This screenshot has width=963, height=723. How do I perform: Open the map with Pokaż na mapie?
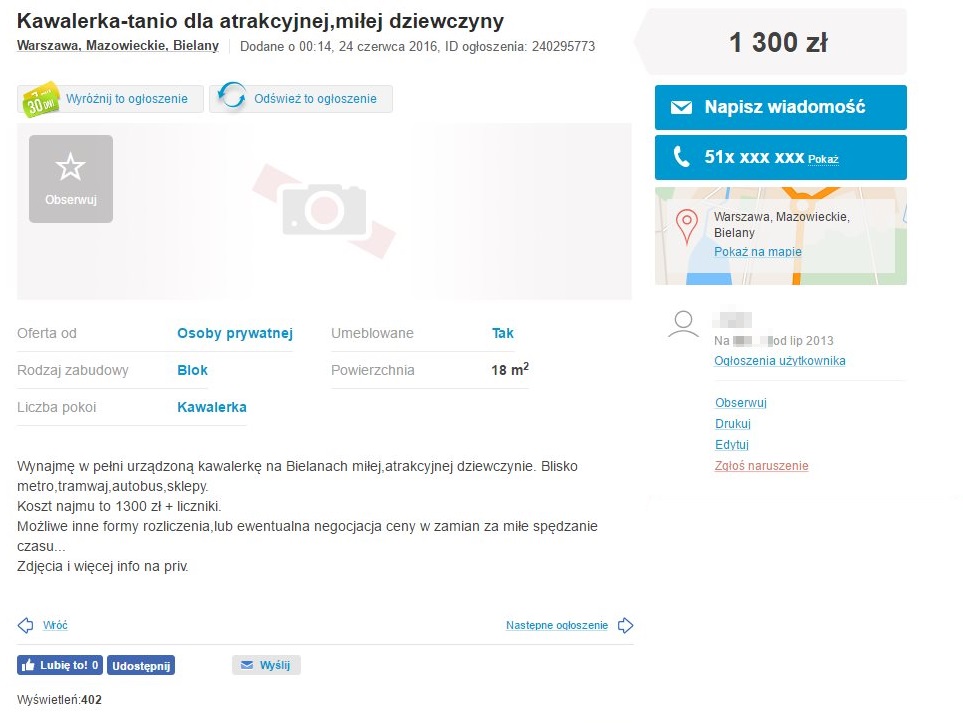(757, 252)
